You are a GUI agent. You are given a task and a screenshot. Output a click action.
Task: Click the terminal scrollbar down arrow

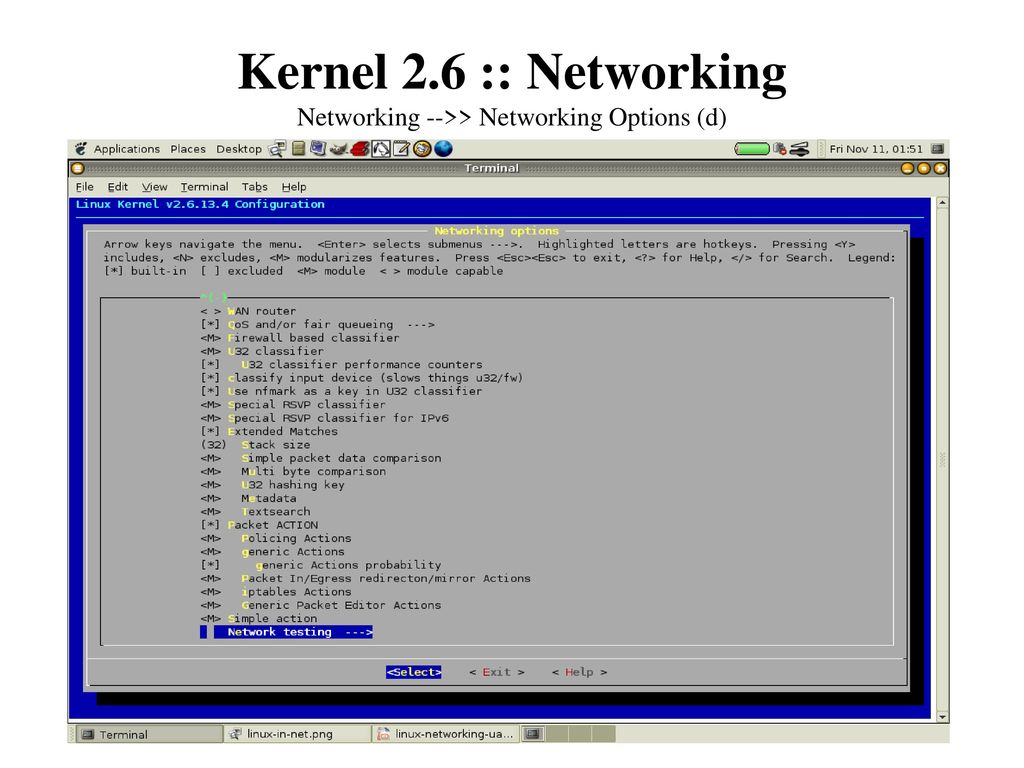click(942, 716)
